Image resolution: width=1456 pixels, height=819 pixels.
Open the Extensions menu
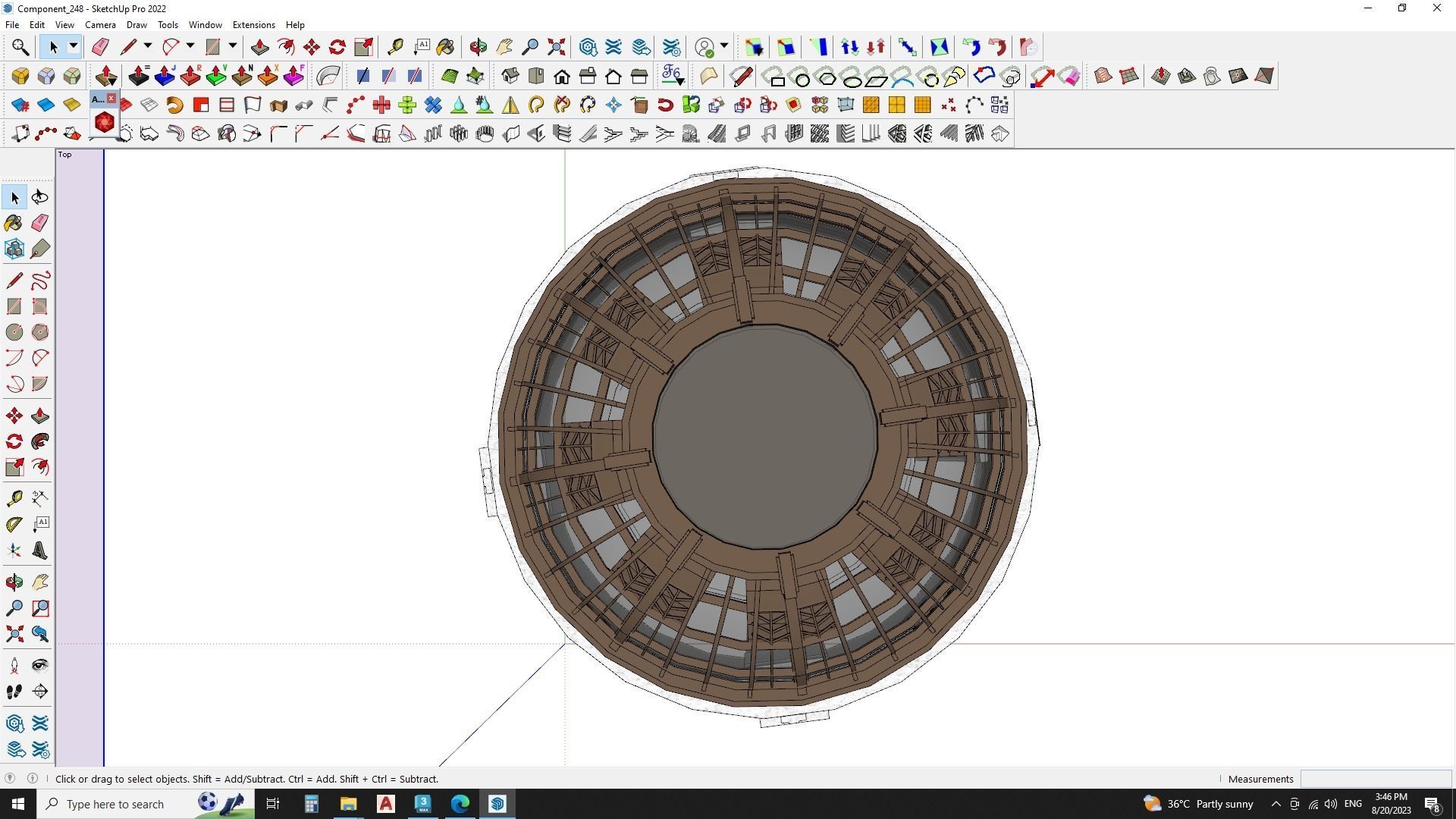pyautogui.click(x=253, y=25)
